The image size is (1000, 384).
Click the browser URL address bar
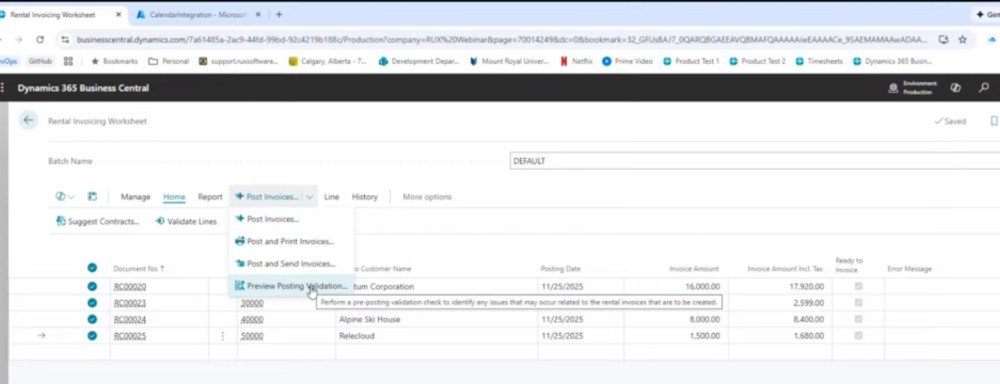tap(501, 40)
